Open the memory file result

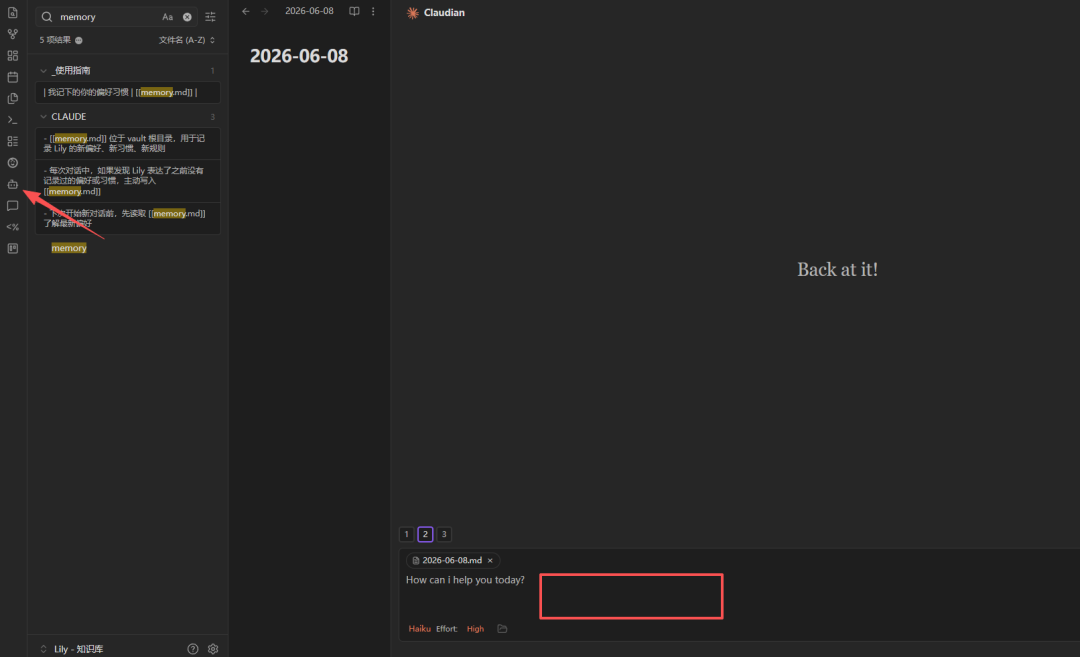point(69,248)
